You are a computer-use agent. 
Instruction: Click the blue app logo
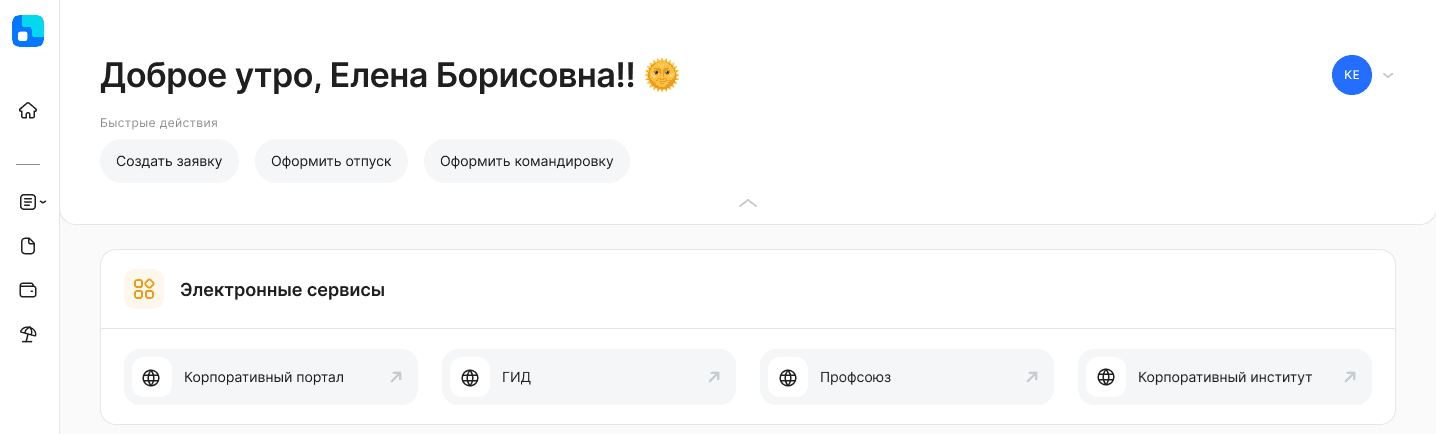pos(28,31)
